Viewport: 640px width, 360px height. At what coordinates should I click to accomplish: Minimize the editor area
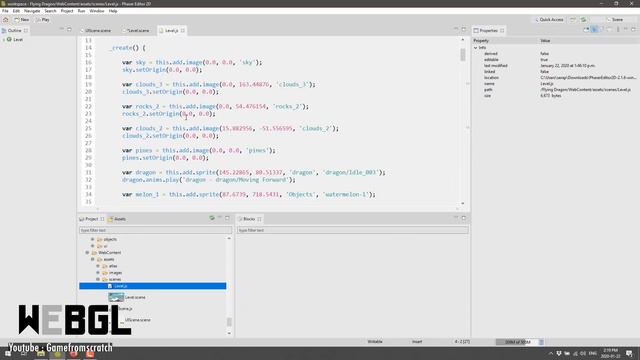point(456,29)
